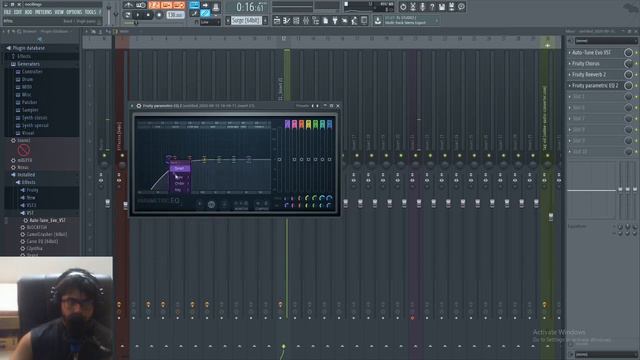The height and width of the screenshot is (360, 640).
Task: Click the yellow band 4 swatch in EQ
Action: (308, 124)
